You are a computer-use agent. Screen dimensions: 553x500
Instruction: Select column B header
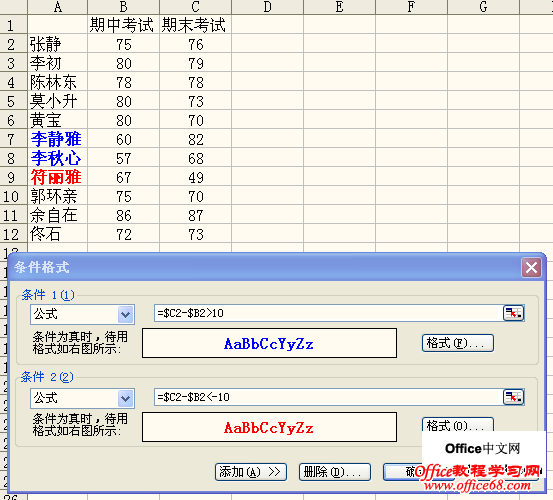(123, 7)
